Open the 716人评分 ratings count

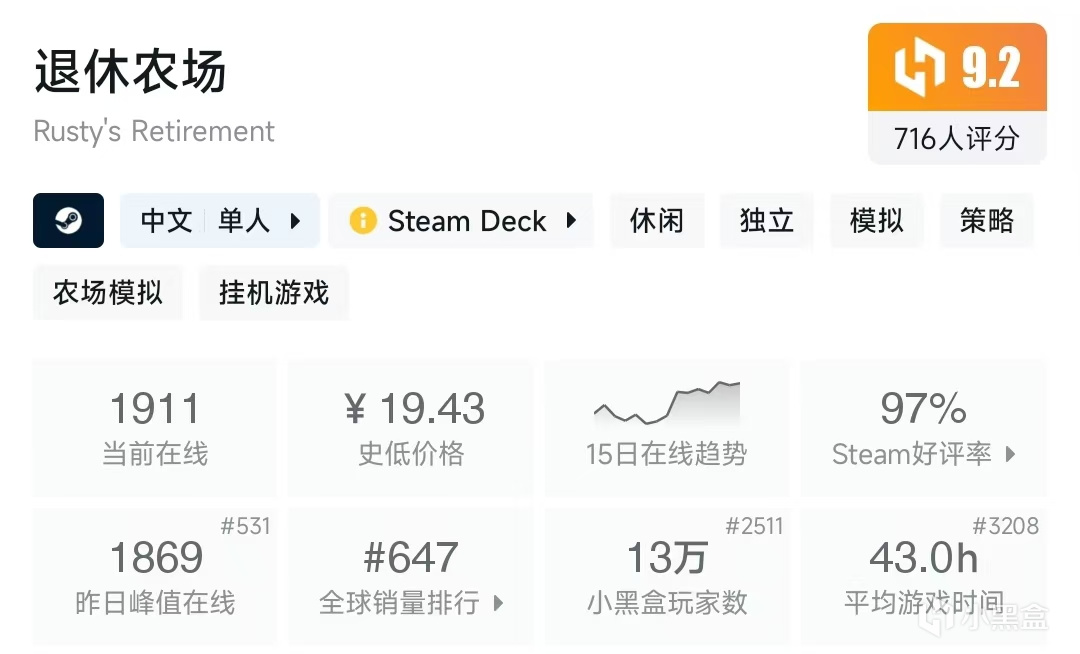coord(956,138)
